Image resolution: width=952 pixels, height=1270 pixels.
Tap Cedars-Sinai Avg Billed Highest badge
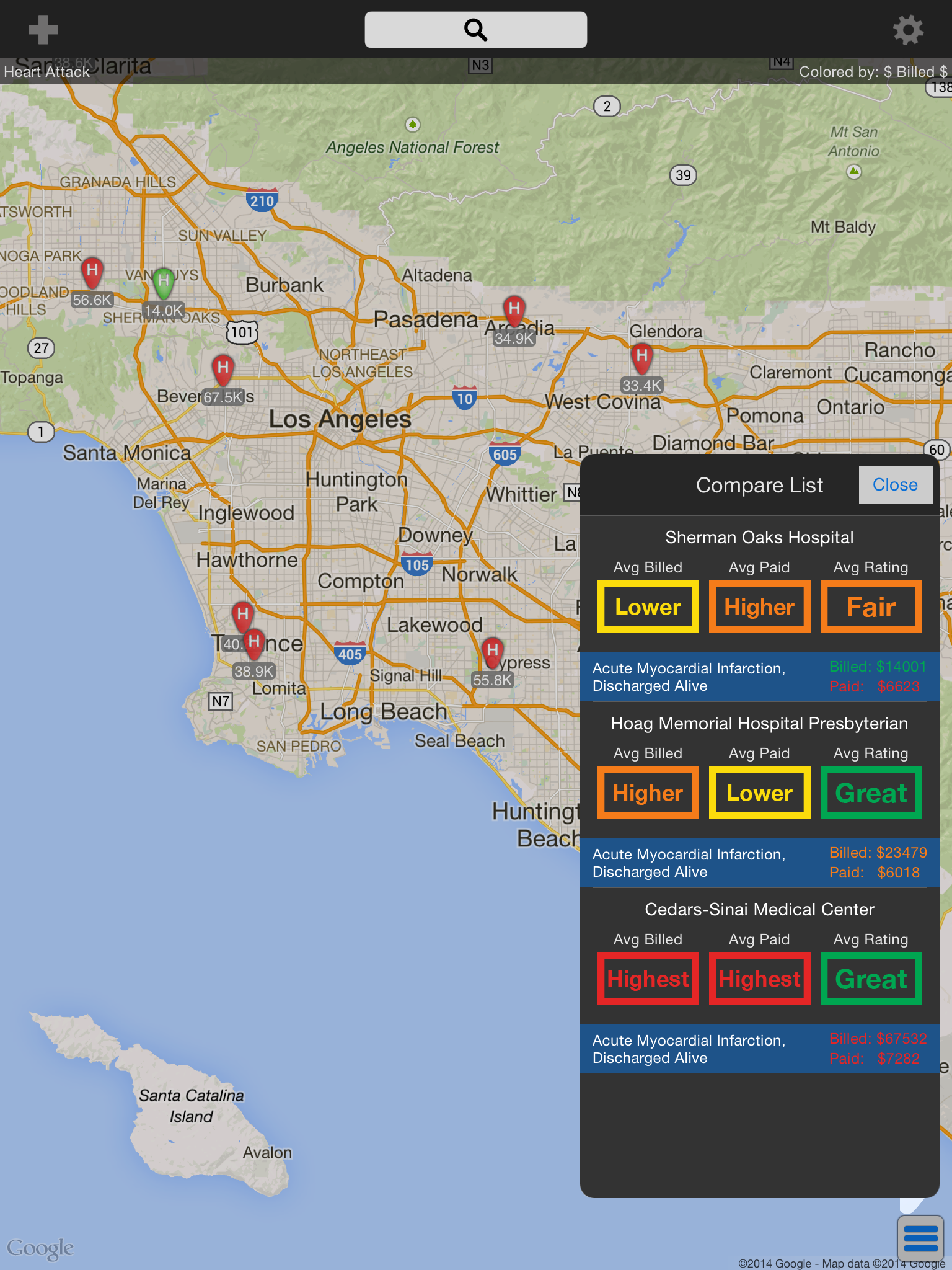pos(648,979)
